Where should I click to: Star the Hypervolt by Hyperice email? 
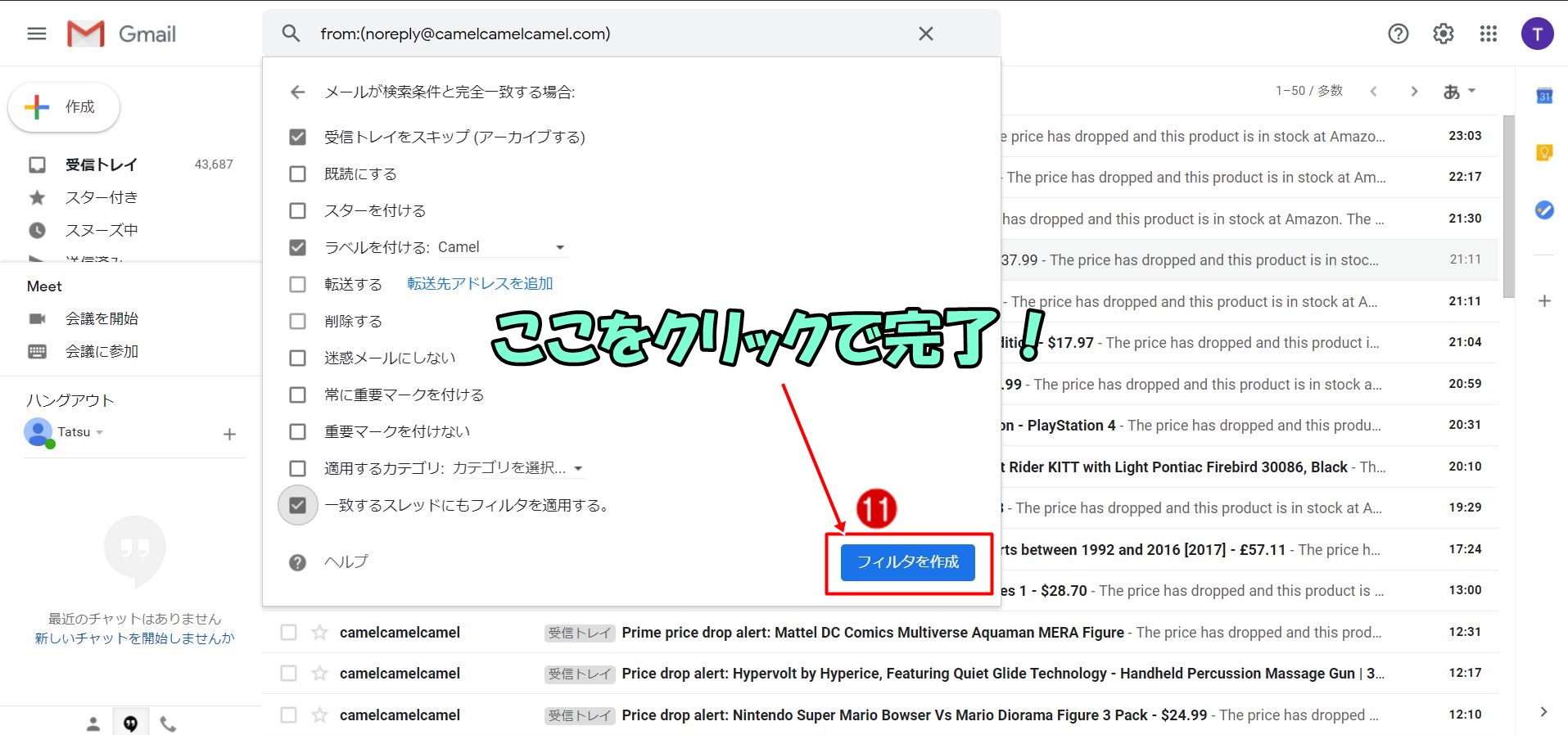(x=319, y=673)
